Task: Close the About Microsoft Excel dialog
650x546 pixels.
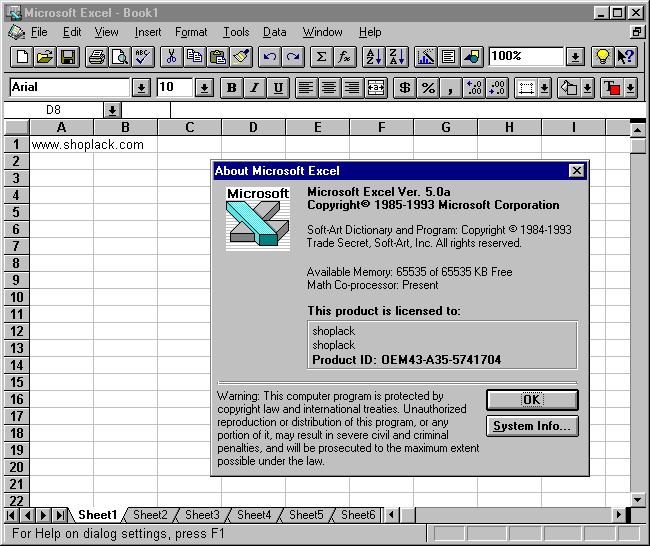Action: click(x=577, y=171)
